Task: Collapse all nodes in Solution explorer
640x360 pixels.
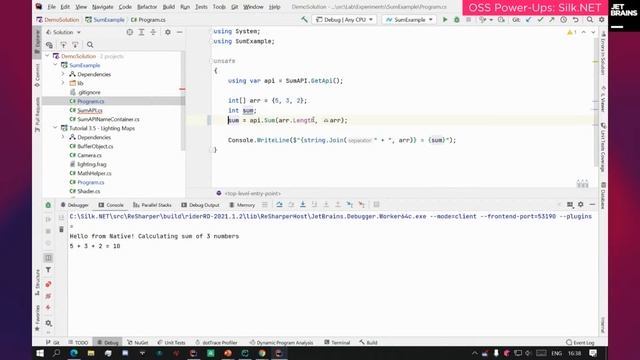Action: tap(153, 32)
